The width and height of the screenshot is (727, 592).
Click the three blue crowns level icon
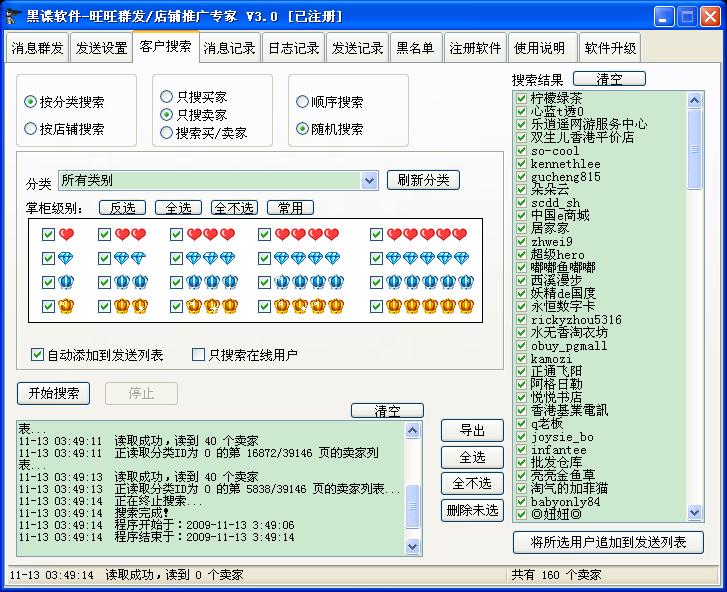click(212, 282)
